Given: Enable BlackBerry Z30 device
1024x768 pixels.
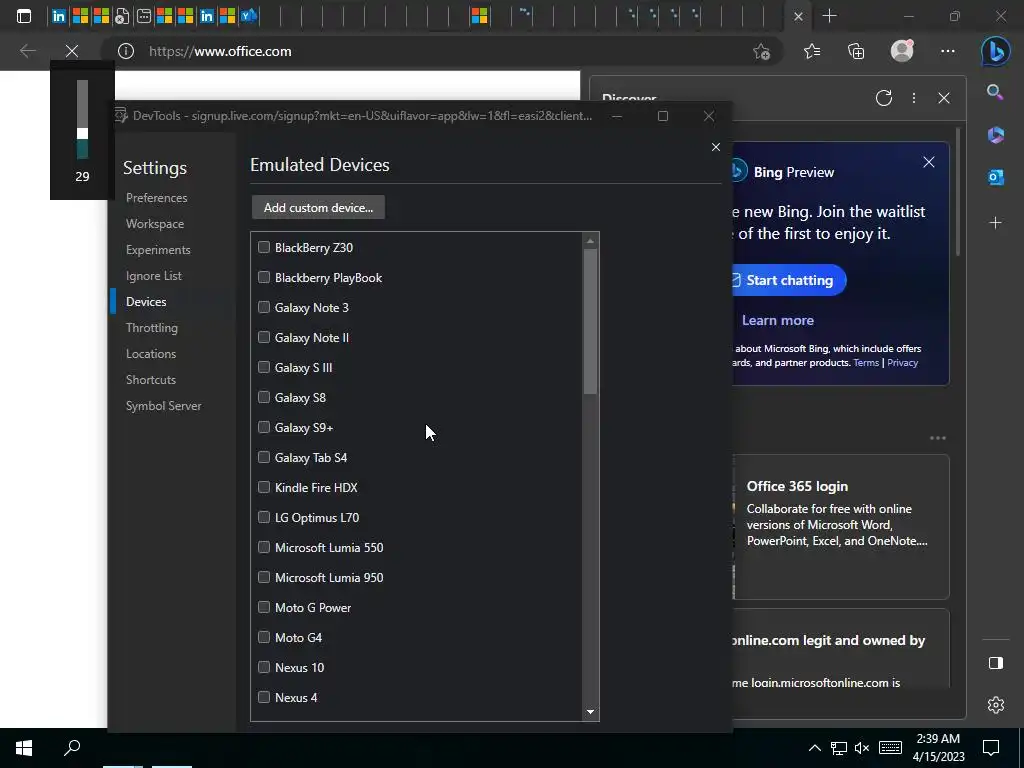Looking at the screenshot, I should [264, 247].
